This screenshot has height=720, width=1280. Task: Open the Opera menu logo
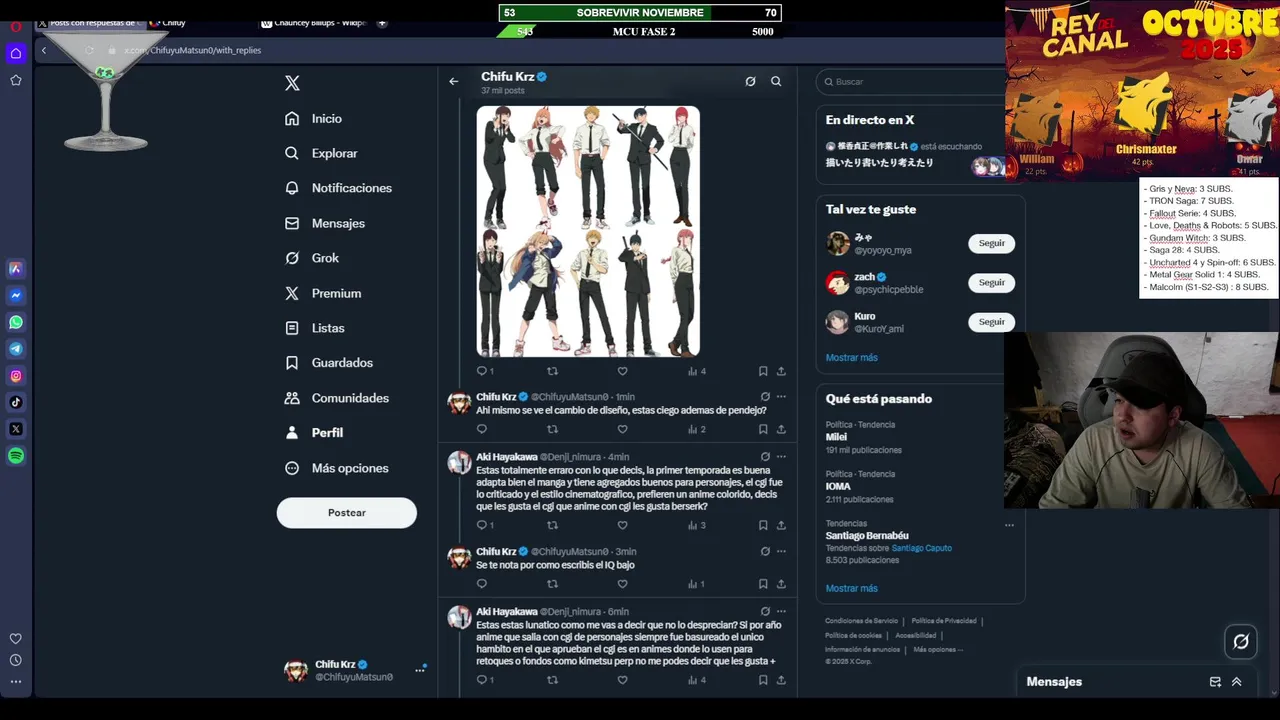tap(16, 25)
